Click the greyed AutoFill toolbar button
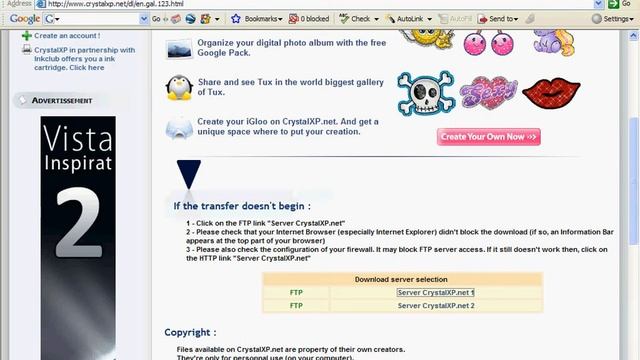The image size is (640, 360). tap(455, 19)
